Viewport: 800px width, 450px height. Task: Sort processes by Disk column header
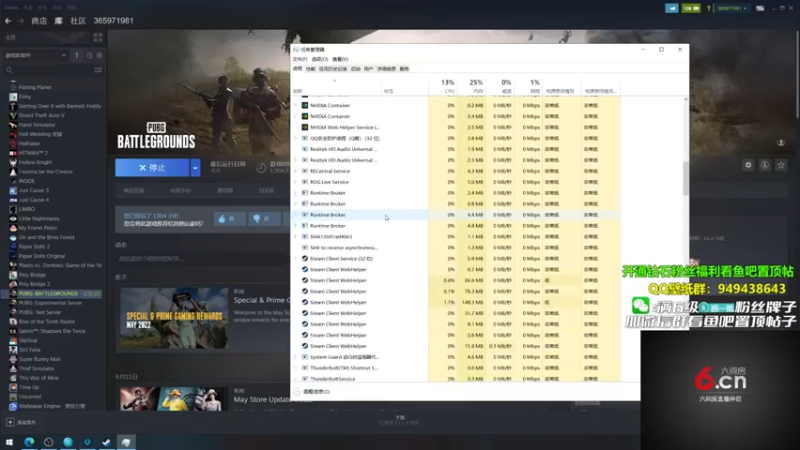pyautogui.click(x=499, y=86)
